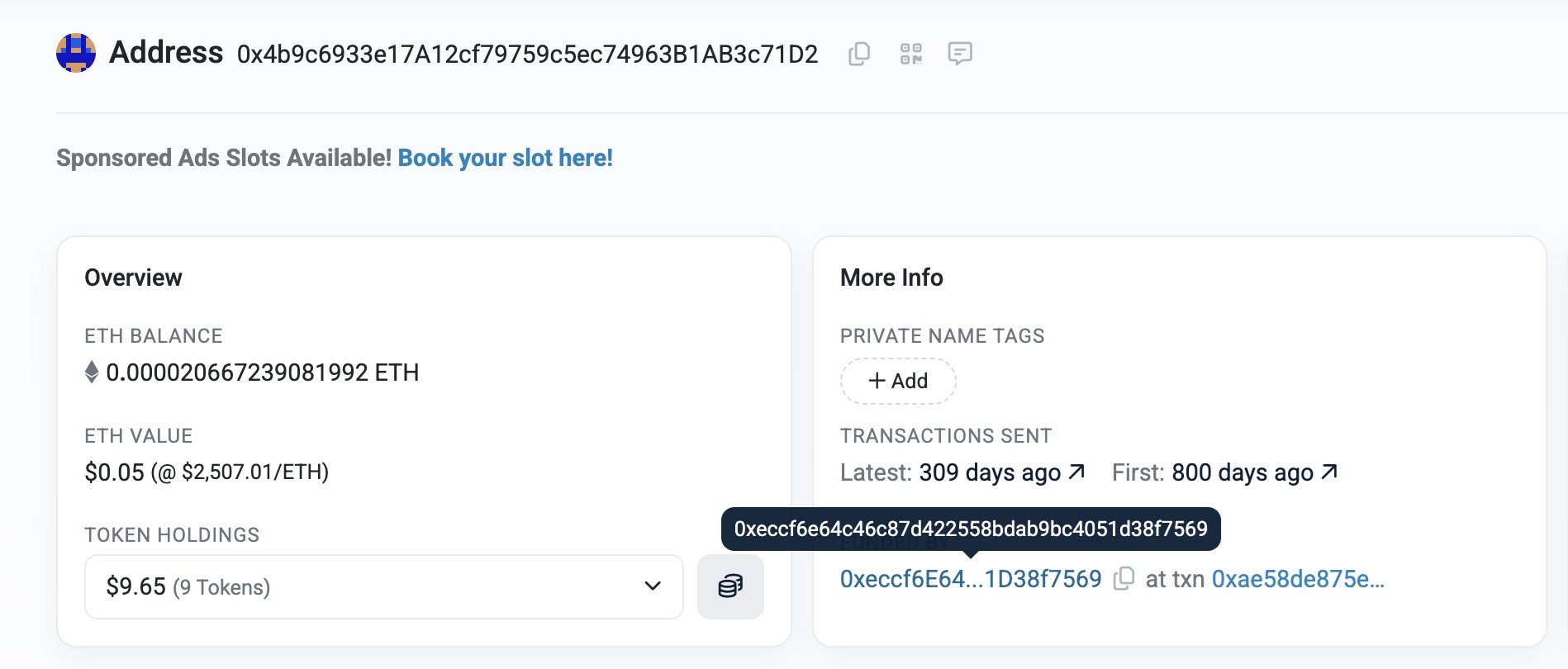Open funder address 0xeccf6E64...1D38f7569
The image size is (1568, 669).
971,579
